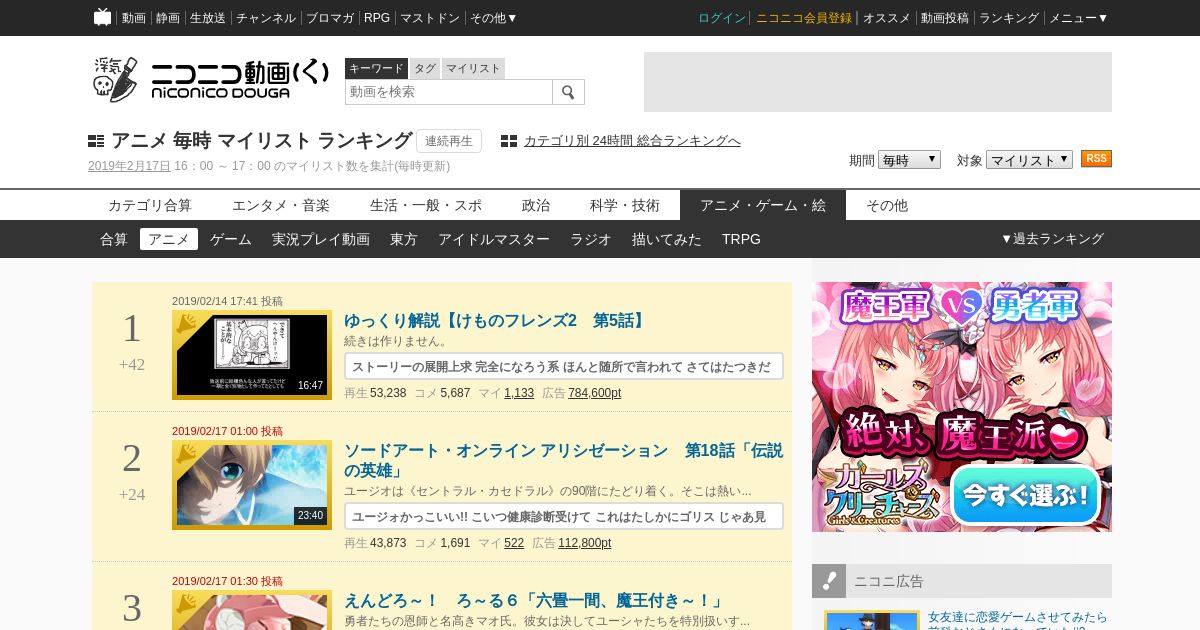Select the マイリスト search tab
This screenshot has width=1200, height=630.
tap(473, 68)
